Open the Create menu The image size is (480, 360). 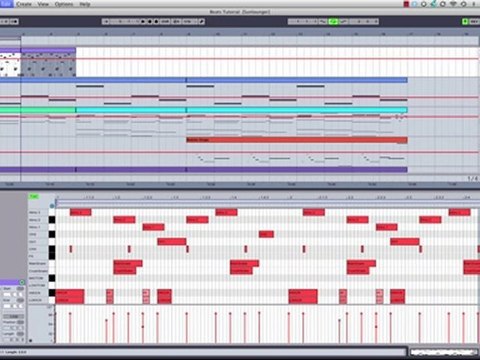pos(24,4)
